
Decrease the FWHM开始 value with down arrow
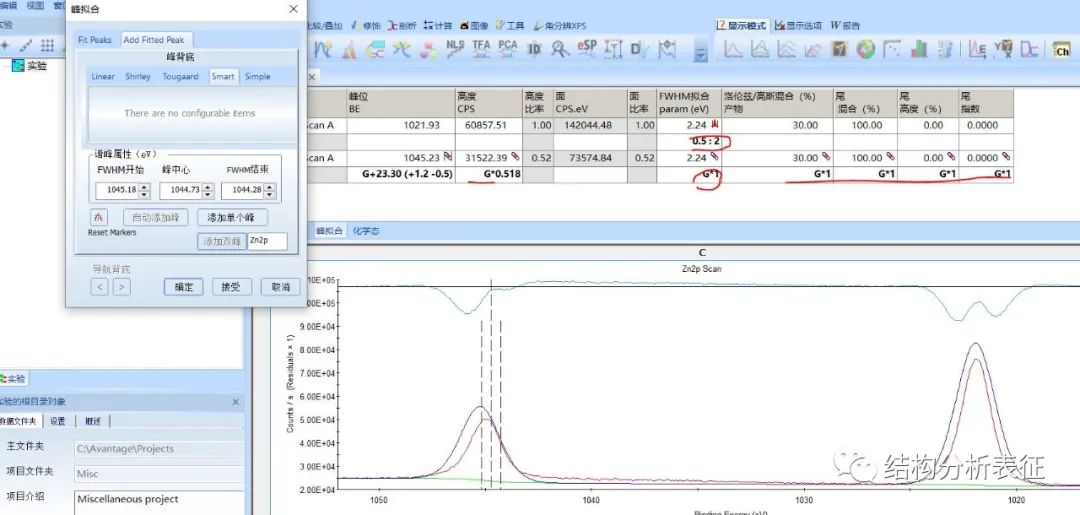pyautogui.click(x=144, y=195)
